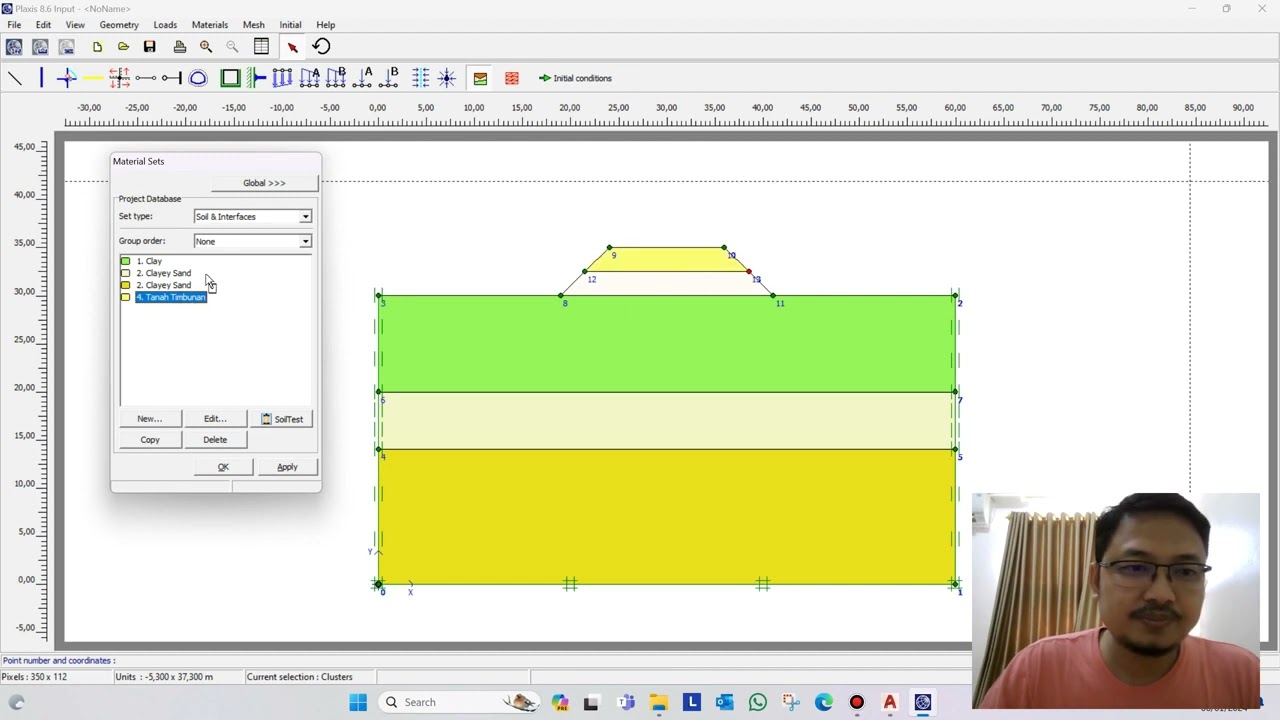This screenshot has width=1280, height=720.
Task: Click the New... material button
Action: tap(150, 419)
